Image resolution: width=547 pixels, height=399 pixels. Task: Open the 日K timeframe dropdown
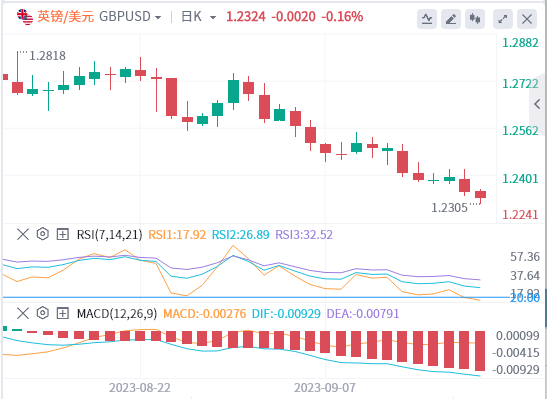(198, 16)
